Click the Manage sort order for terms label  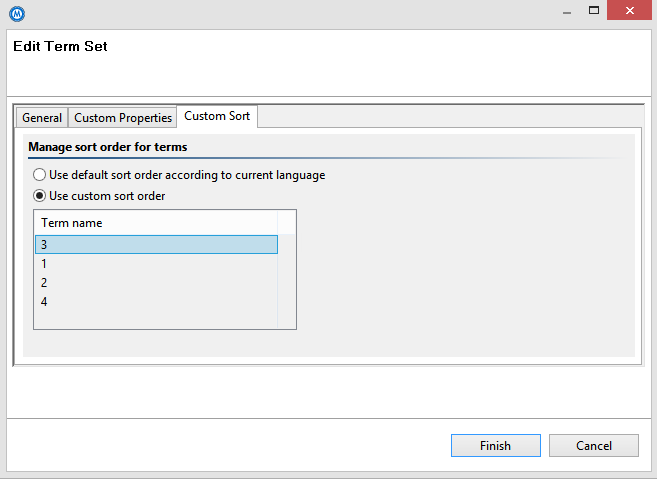tap(107, 147)
